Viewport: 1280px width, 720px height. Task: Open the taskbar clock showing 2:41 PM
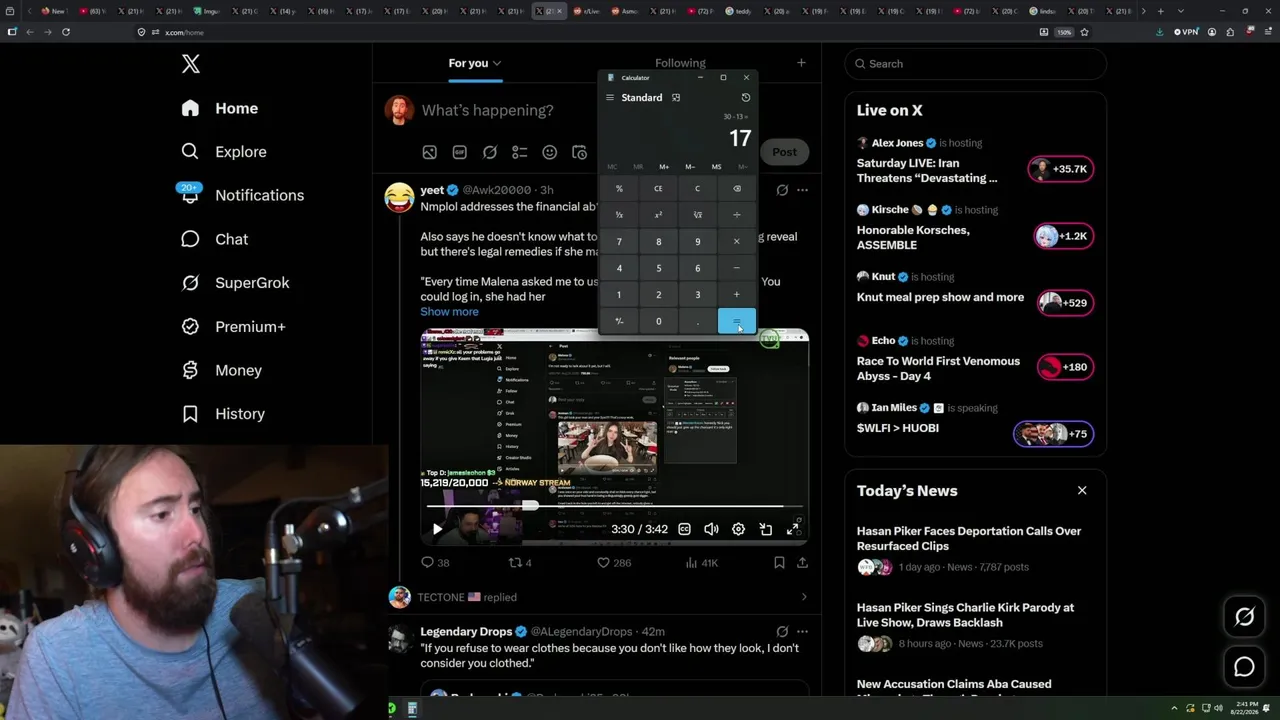coord(1247,708)
